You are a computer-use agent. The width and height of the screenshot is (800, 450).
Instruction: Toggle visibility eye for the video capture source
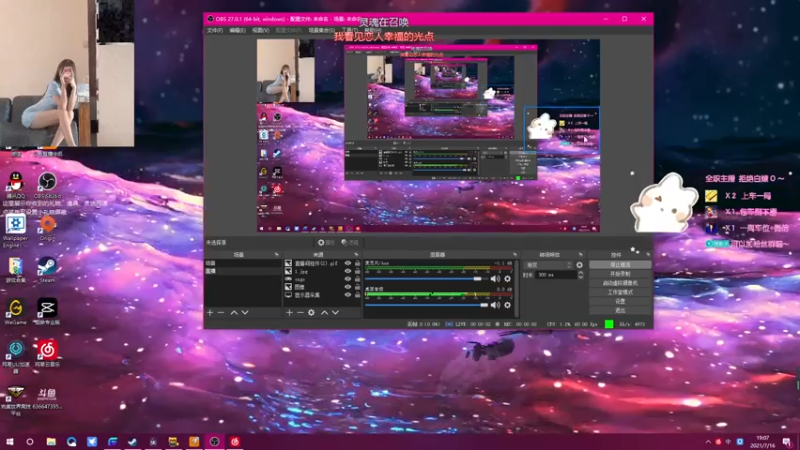click(348, 279)
